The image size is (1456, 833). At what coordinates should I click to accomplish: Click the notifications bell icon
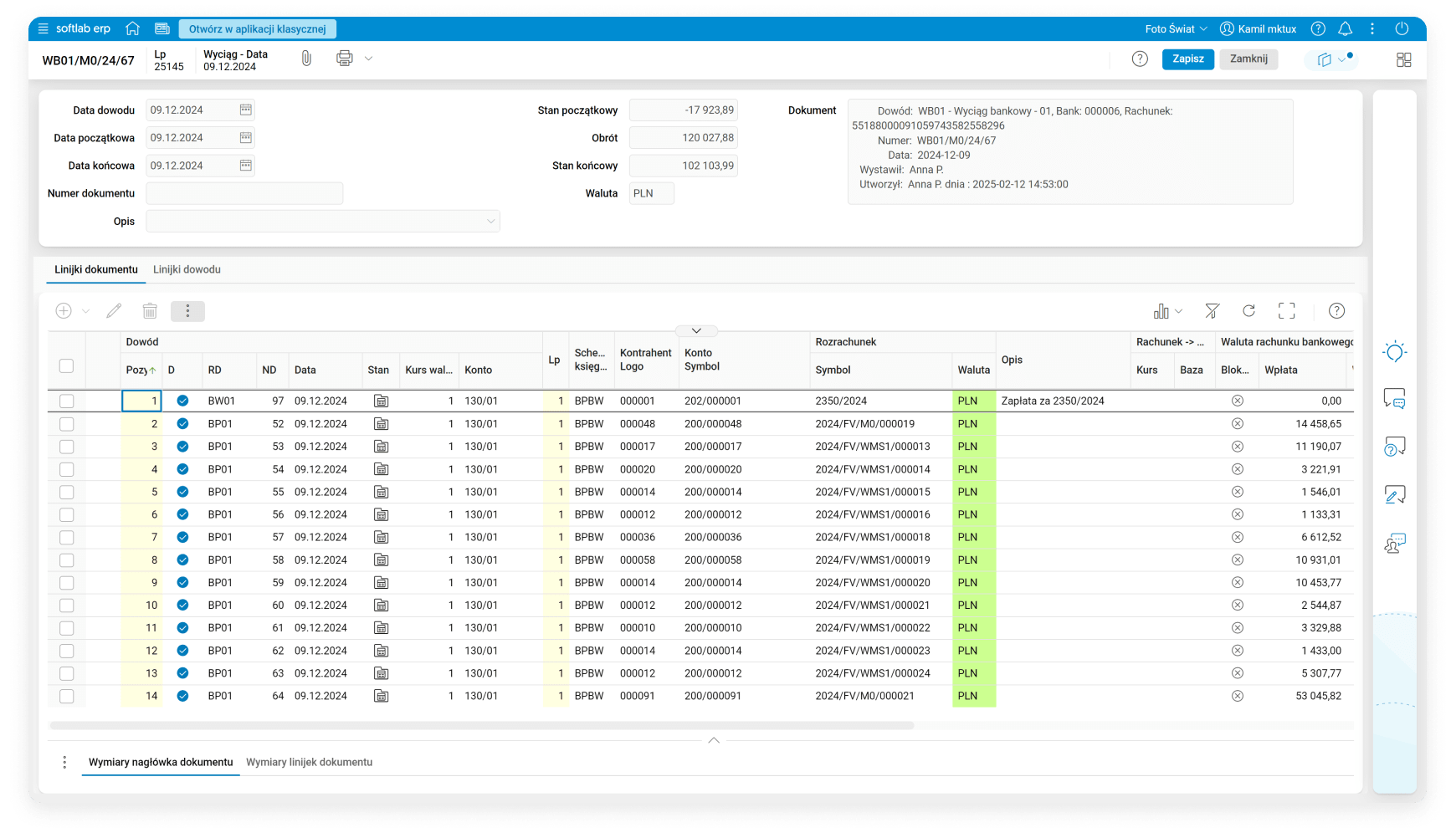[x=1345, y=28]
